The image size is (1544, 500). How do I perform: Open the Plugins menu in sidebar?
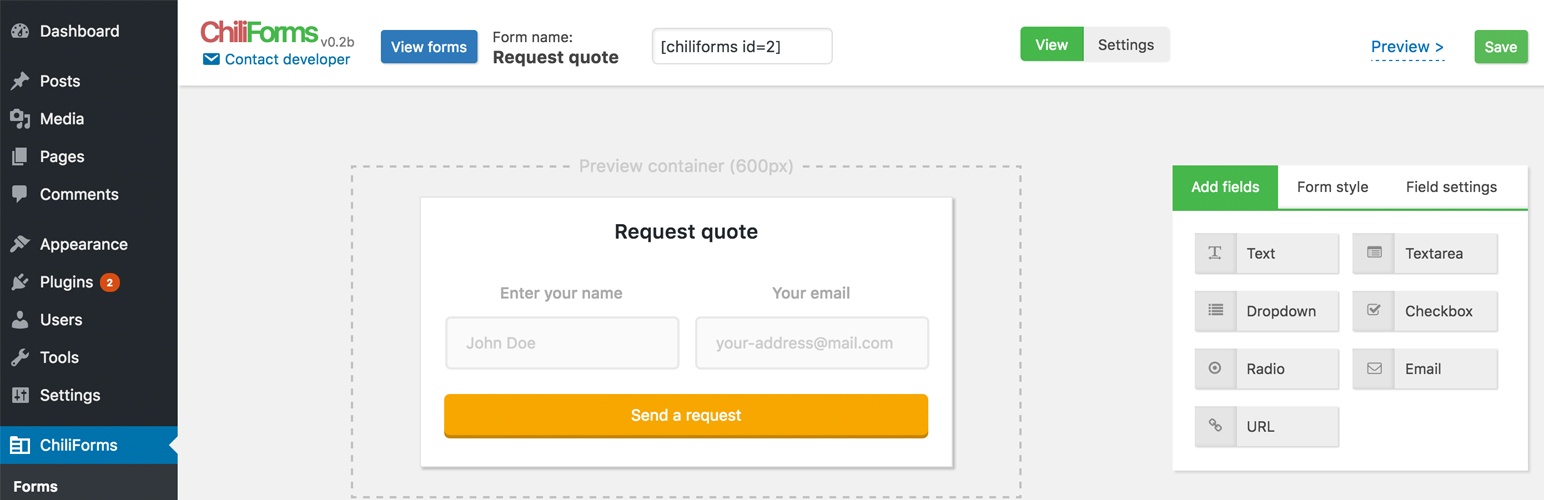[x=66, y=282]
